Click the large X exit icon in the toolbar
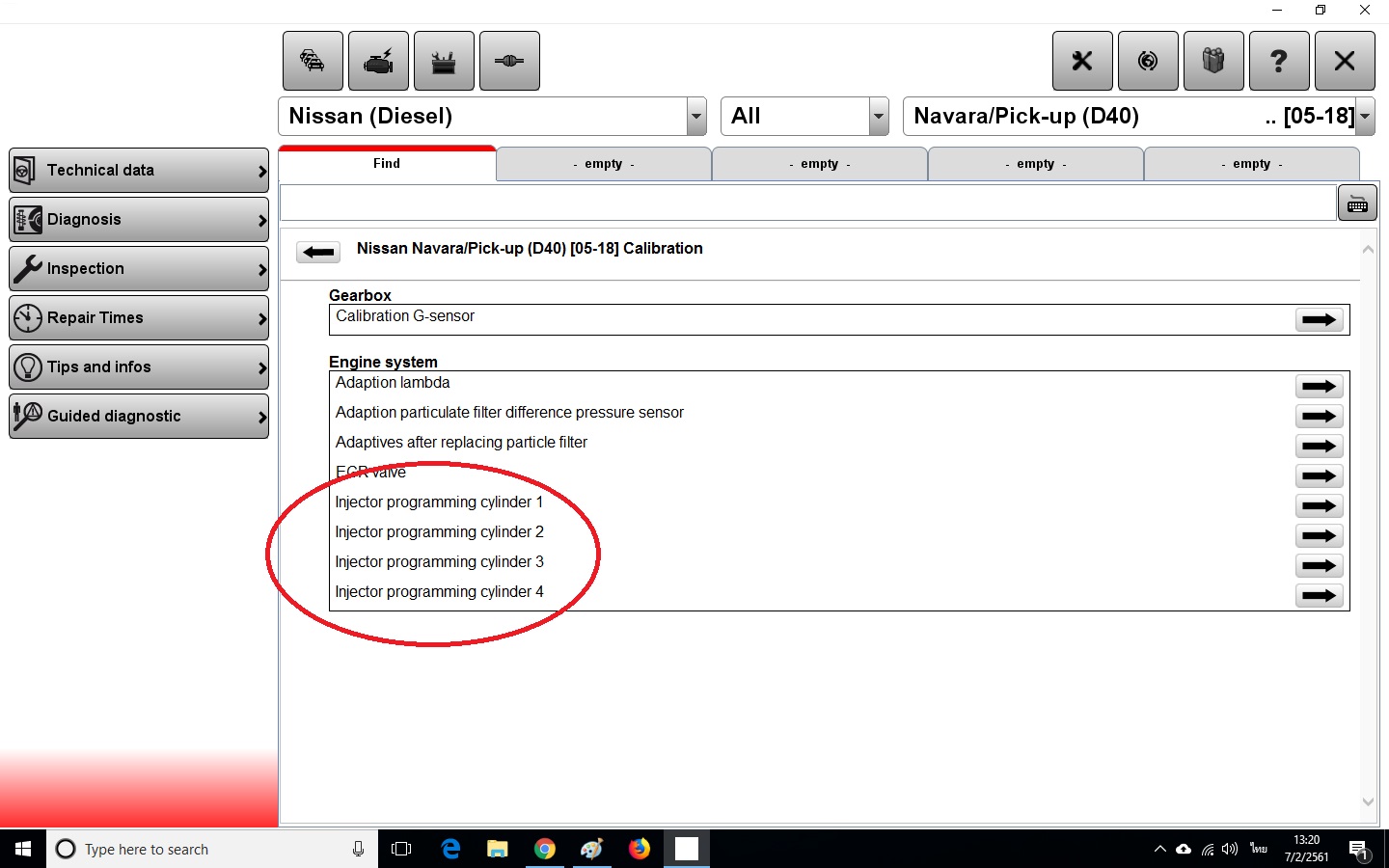Screen dimensions: 1389x868 pyautogui.click(x=1345, y=61)
